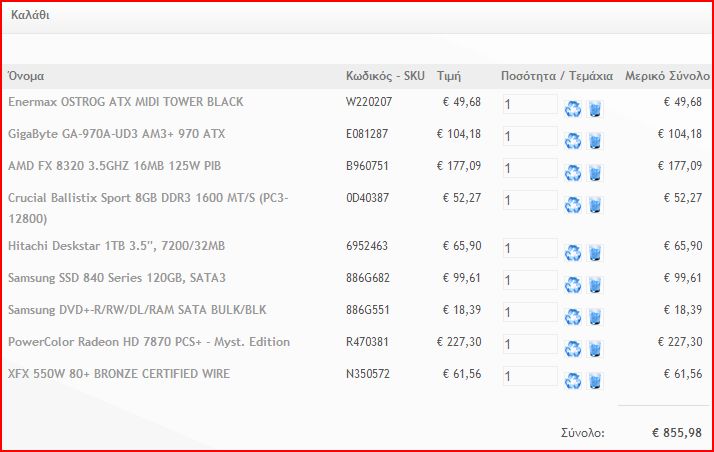Update quantity icon for Hitachi Deskstar 1TB
Screen dimensions: 714x452
click(573, 253)
